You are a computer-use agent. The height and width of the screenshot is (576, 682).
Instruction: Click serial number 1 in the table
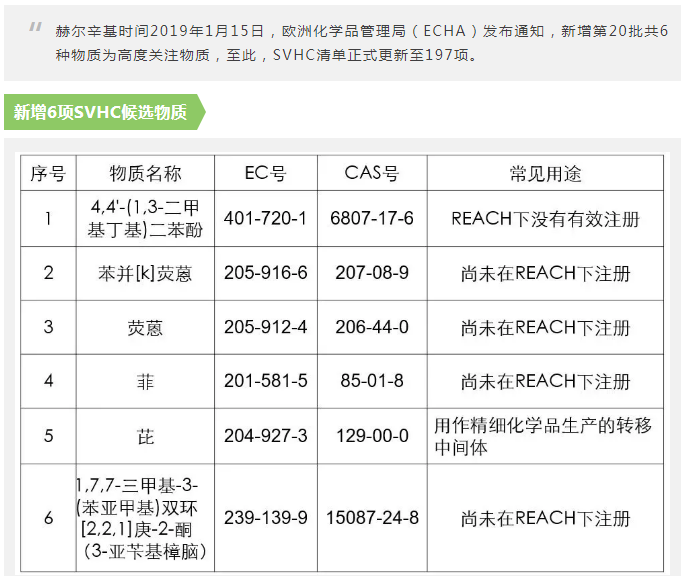coord(48,218)
